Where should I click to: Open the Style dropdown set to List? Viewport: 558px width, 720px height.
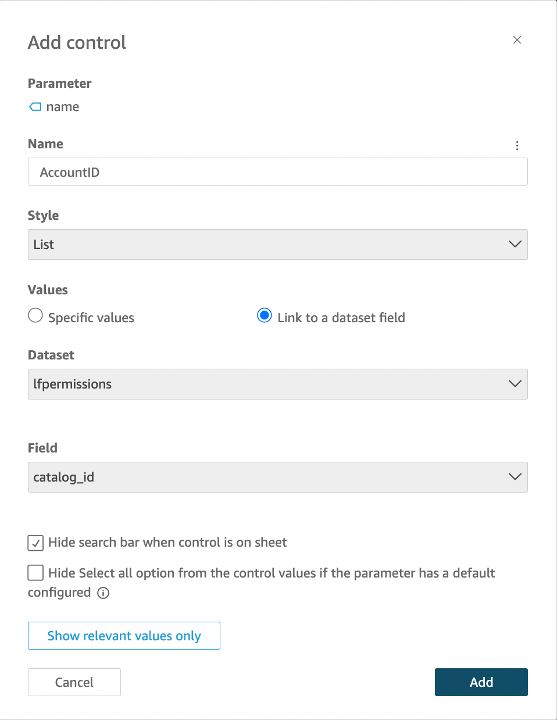277,244
